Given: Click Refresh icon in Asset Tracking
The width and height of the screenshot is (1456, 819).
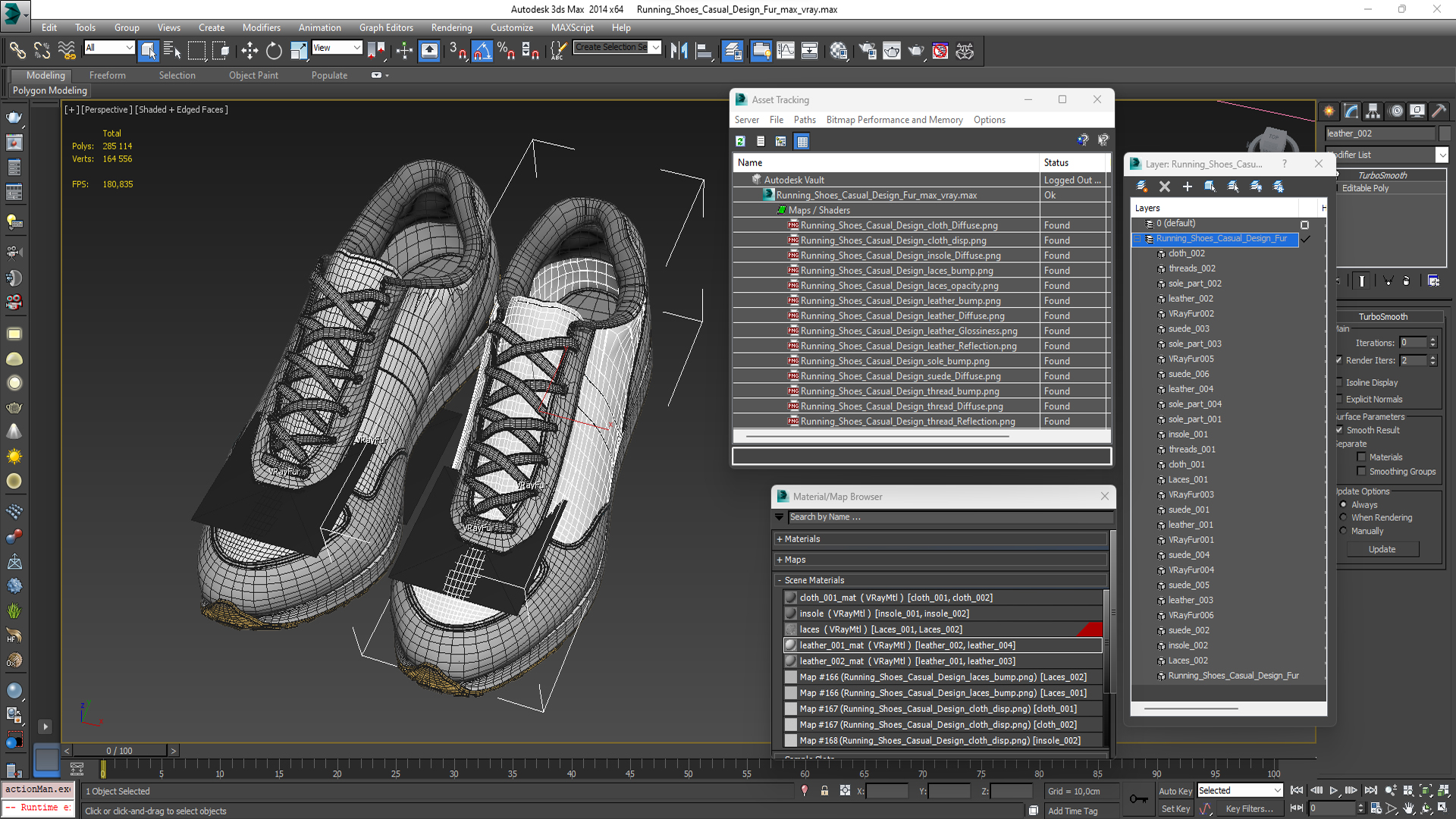Looking at the screenshot, I should tap(740, 141).
